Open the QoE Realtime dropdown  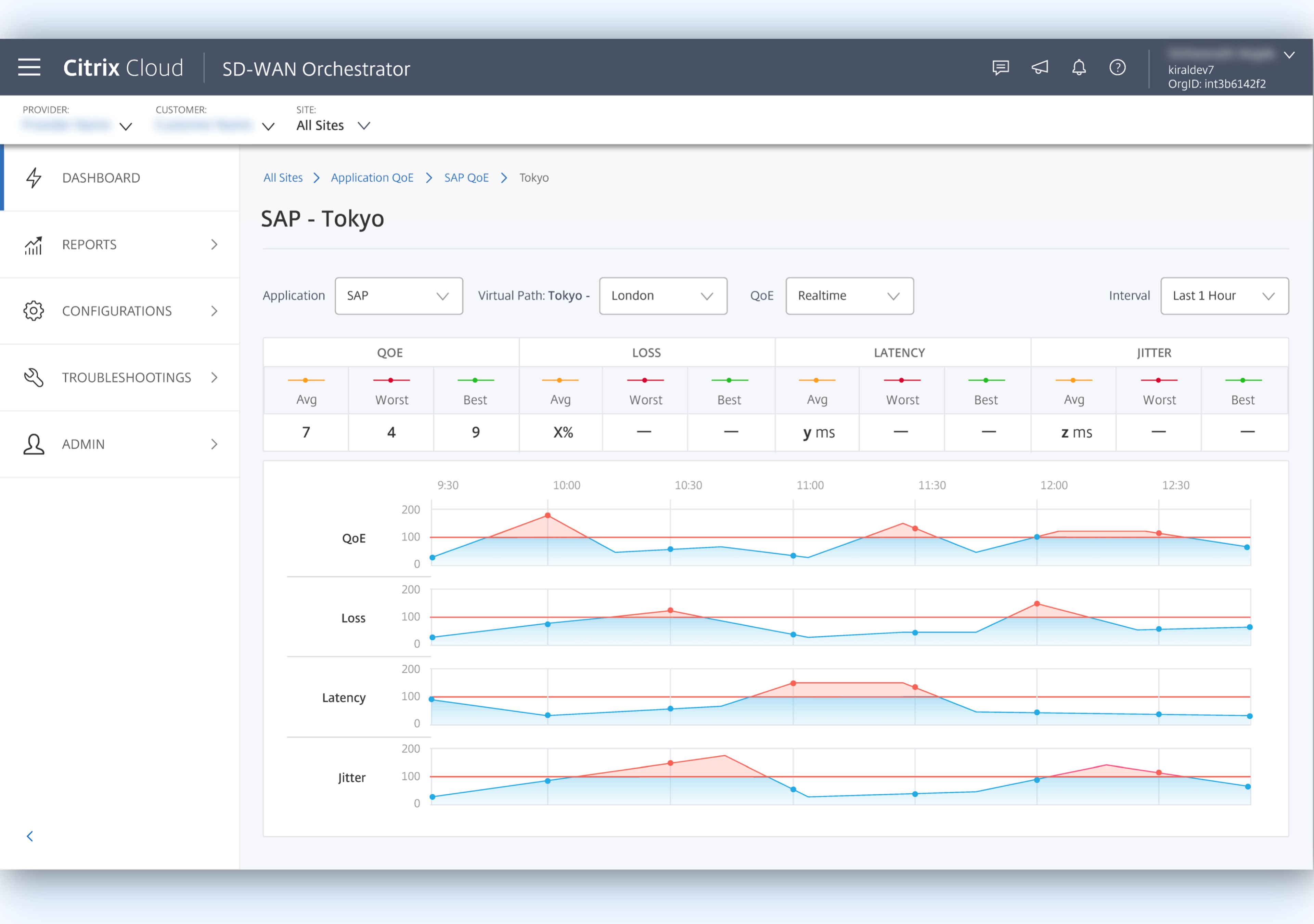point(849,296)
